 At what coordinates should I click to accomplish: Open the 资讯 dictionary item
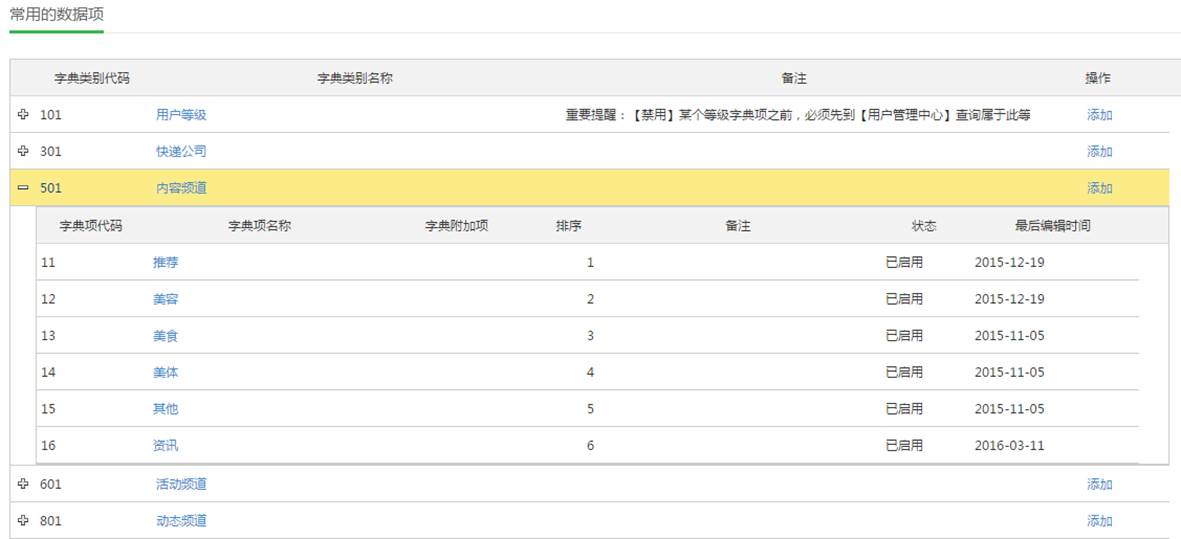[166, 446]
